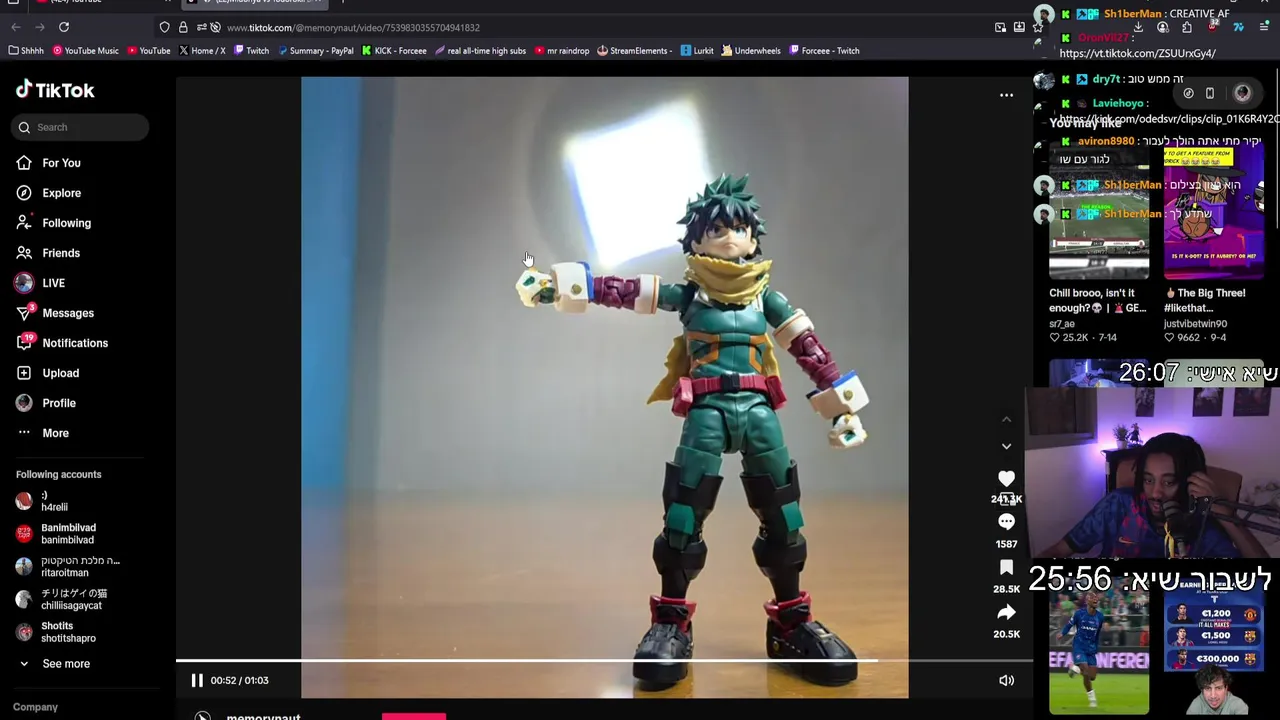Screen dimensions: 1280x720
Task: Click the coin icon in TikTok header
Action: 1188,93
